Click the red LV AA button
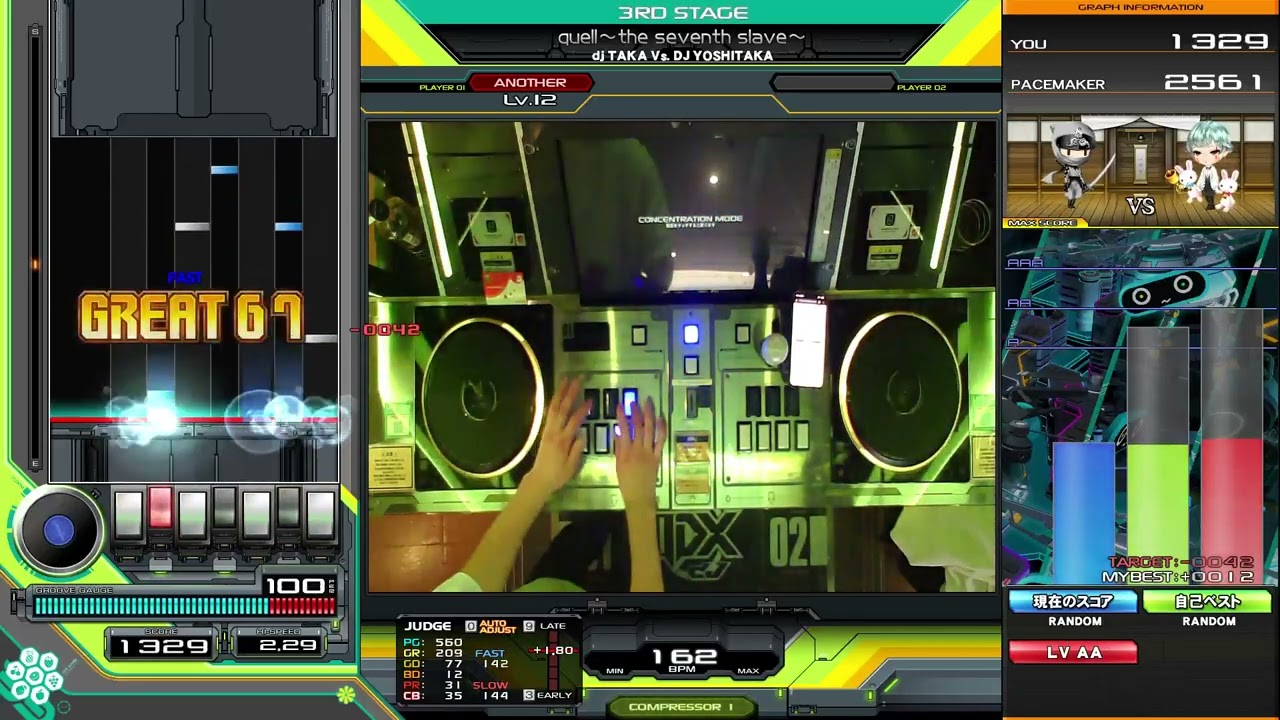Viewport: 1280px width, 720px height. (1073, 652)
